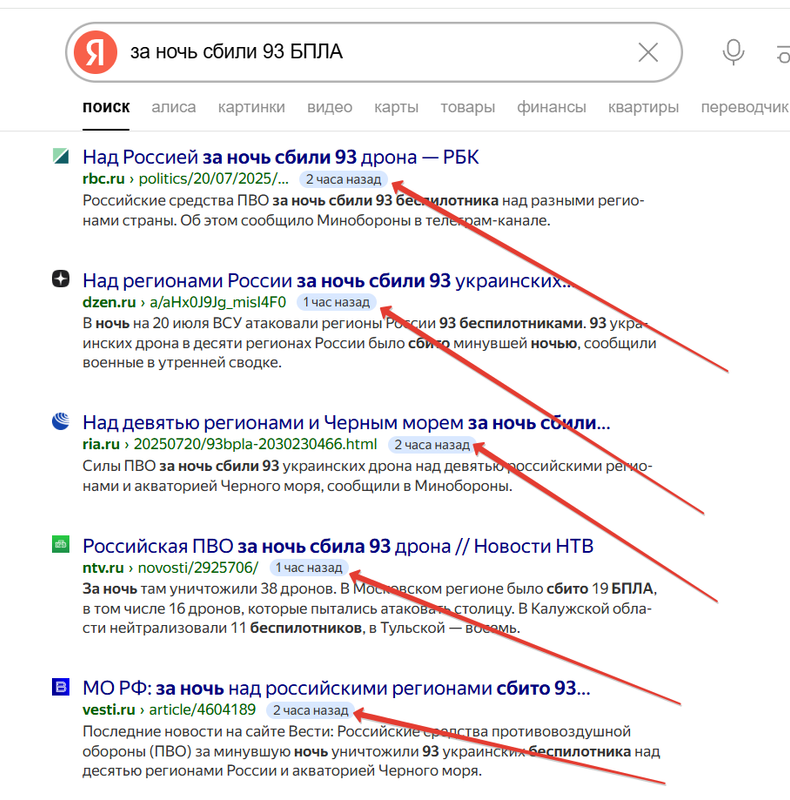Click the Yandex logo in the search bar
Viewport: 790px width, 800px height.
(95, 52)
